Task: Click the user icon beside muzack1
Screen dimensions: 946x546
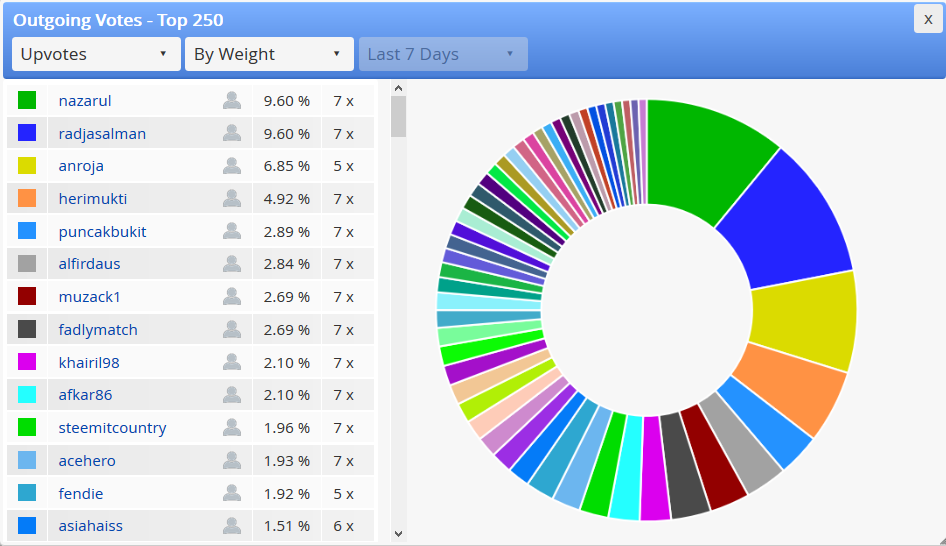Action: pos(232,296)
